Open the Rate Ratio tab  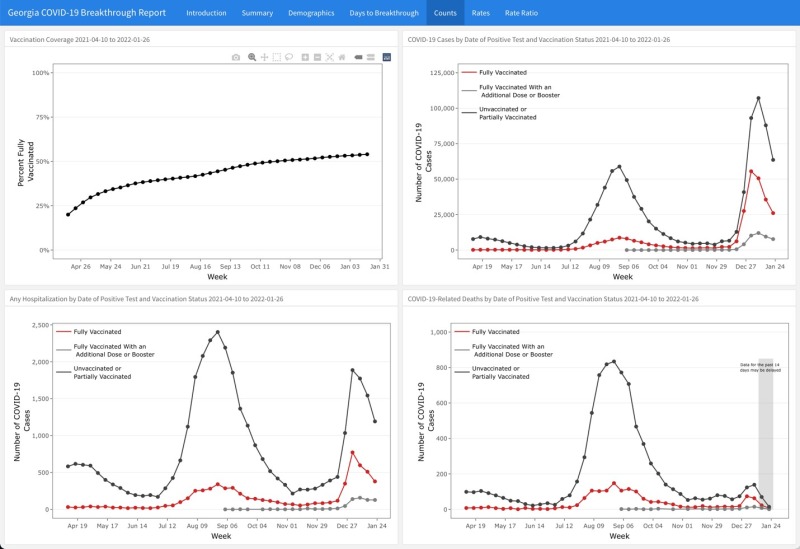coord(521,13)
